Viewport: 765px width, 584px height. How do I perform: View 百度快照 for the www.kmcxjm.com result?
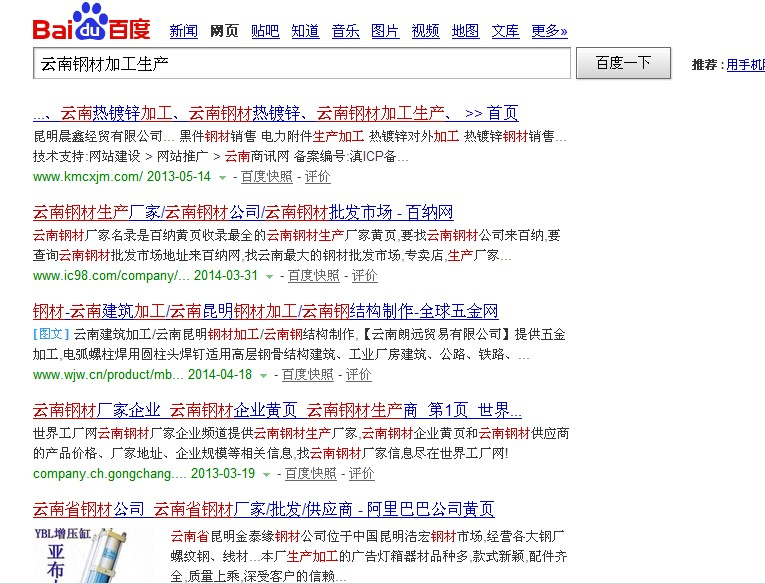(266, 177)
